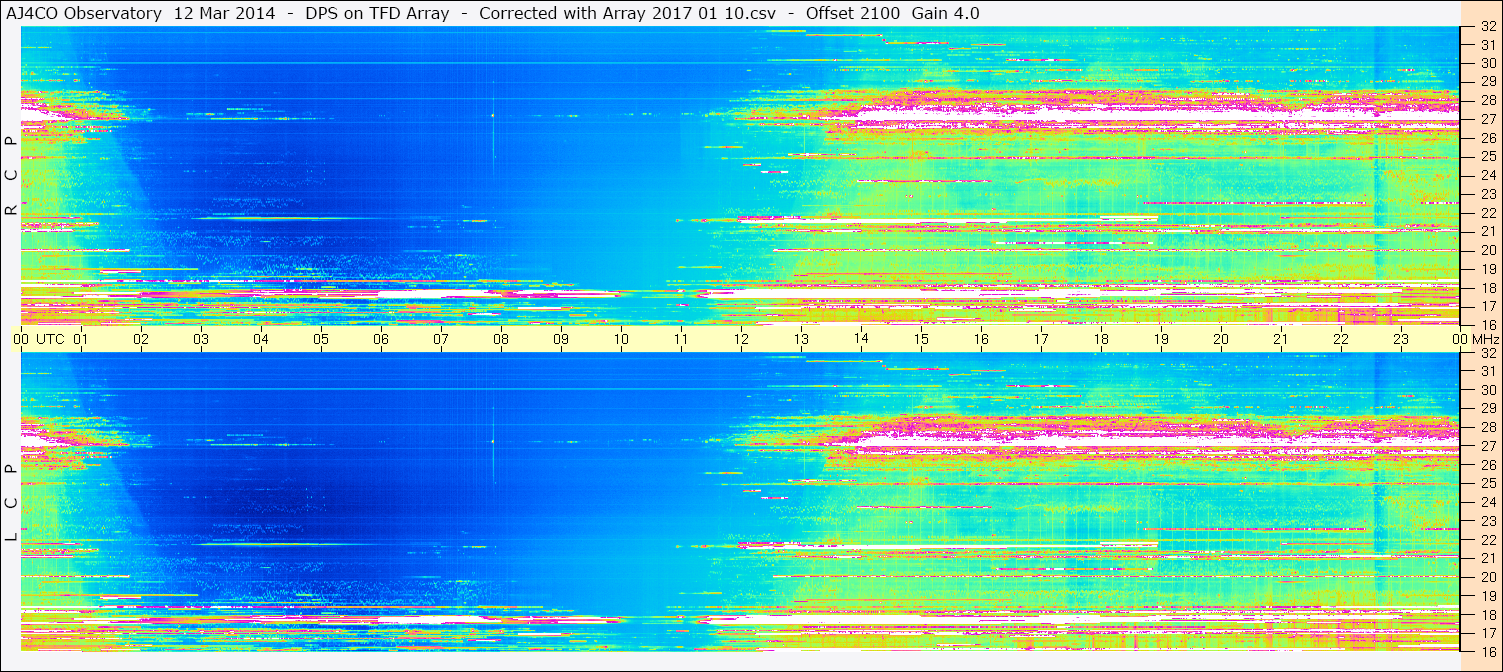Select the Corrected with Array 2017 01 10.csv text

(627, 13)
